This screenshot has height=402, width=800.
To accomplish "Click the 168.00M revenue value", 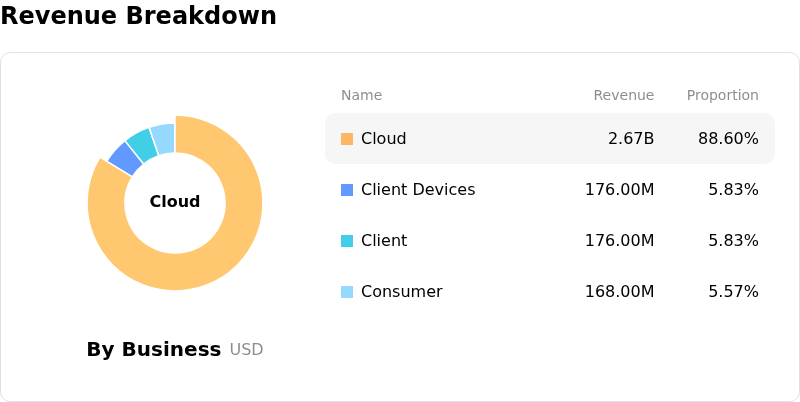I will [x=619, y=292].
